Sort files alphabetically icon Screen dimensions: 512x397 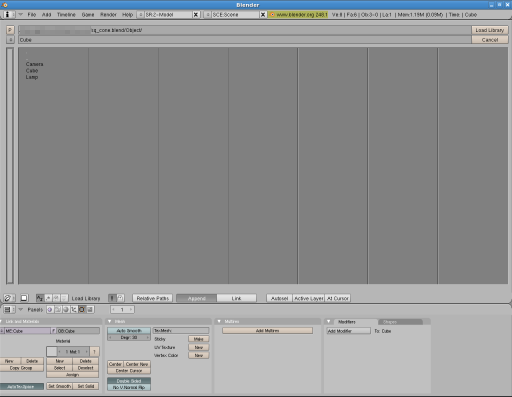pos(40,298)
